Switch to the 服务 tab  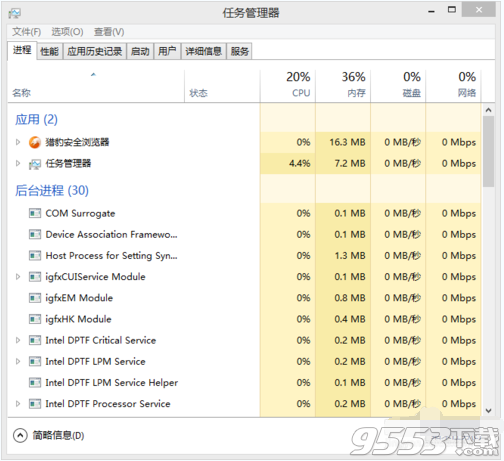(x=239, y=51)
